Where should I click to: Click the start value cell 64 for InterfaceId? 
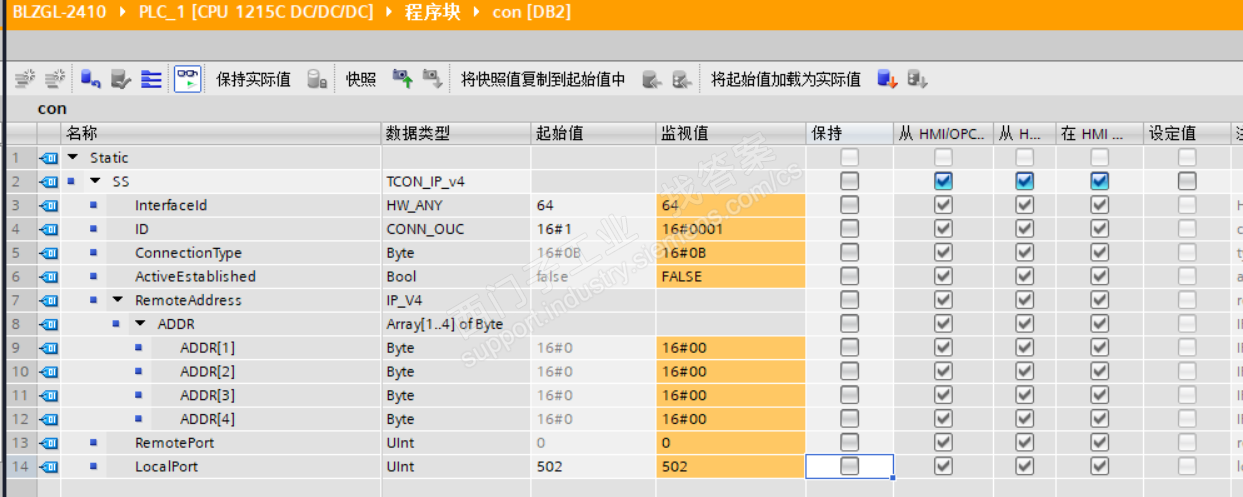(594, 205)
